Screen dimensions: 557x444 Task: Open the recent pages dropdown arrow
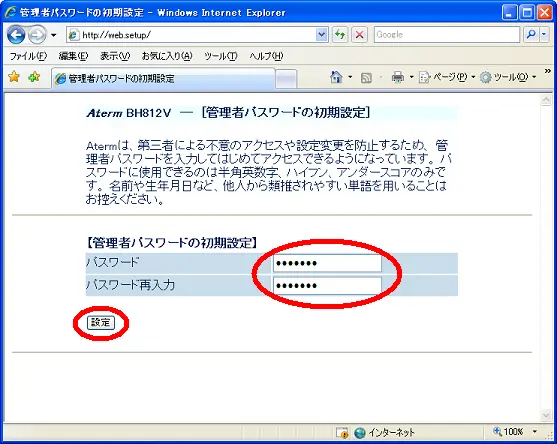pyautogui.click(x=54, y=35)
